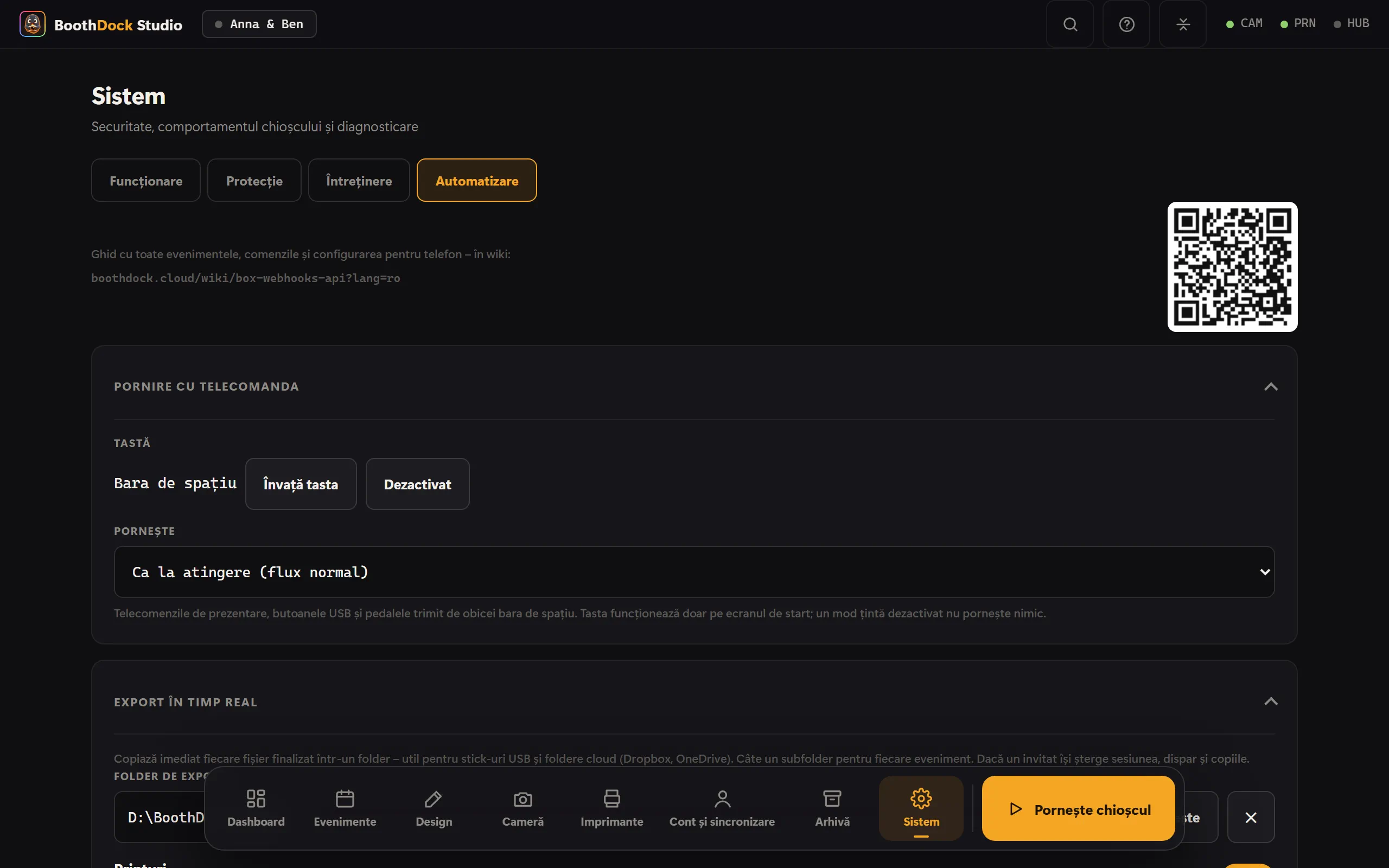The height and width of the screenshot is (868, 1389).
Task: Select Sistem in the dock
Action: pos(921,808)
